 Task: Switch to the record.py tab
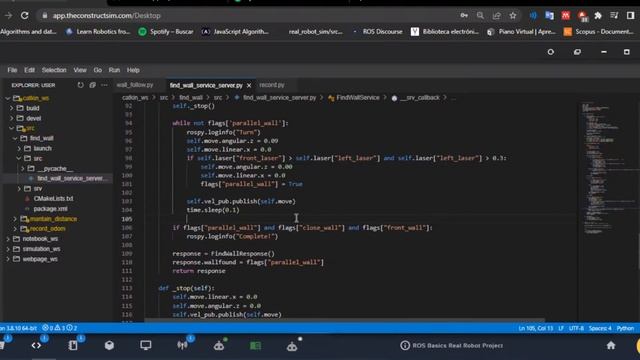(272, 85)
